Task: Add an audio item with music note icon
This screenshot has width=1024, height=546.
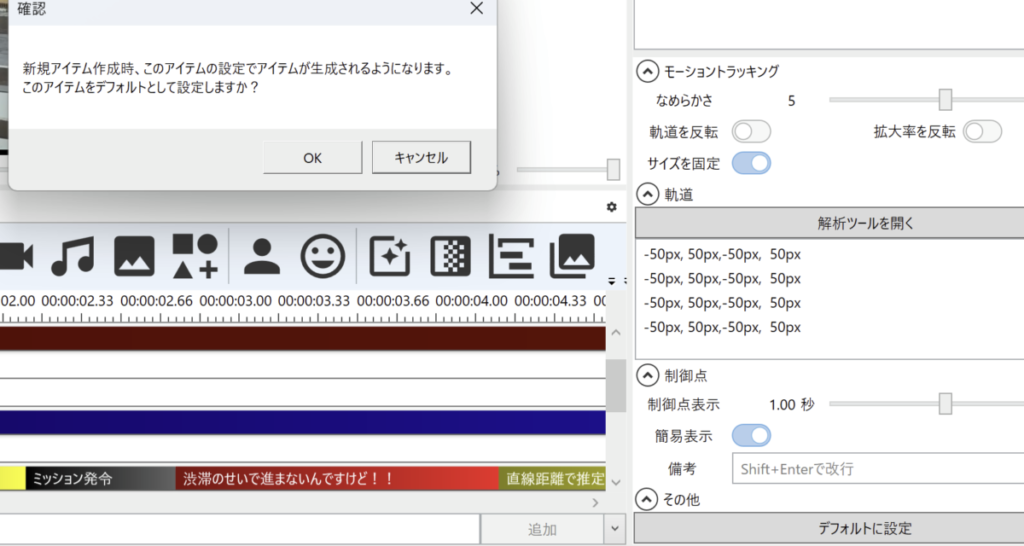Action: 72,257
